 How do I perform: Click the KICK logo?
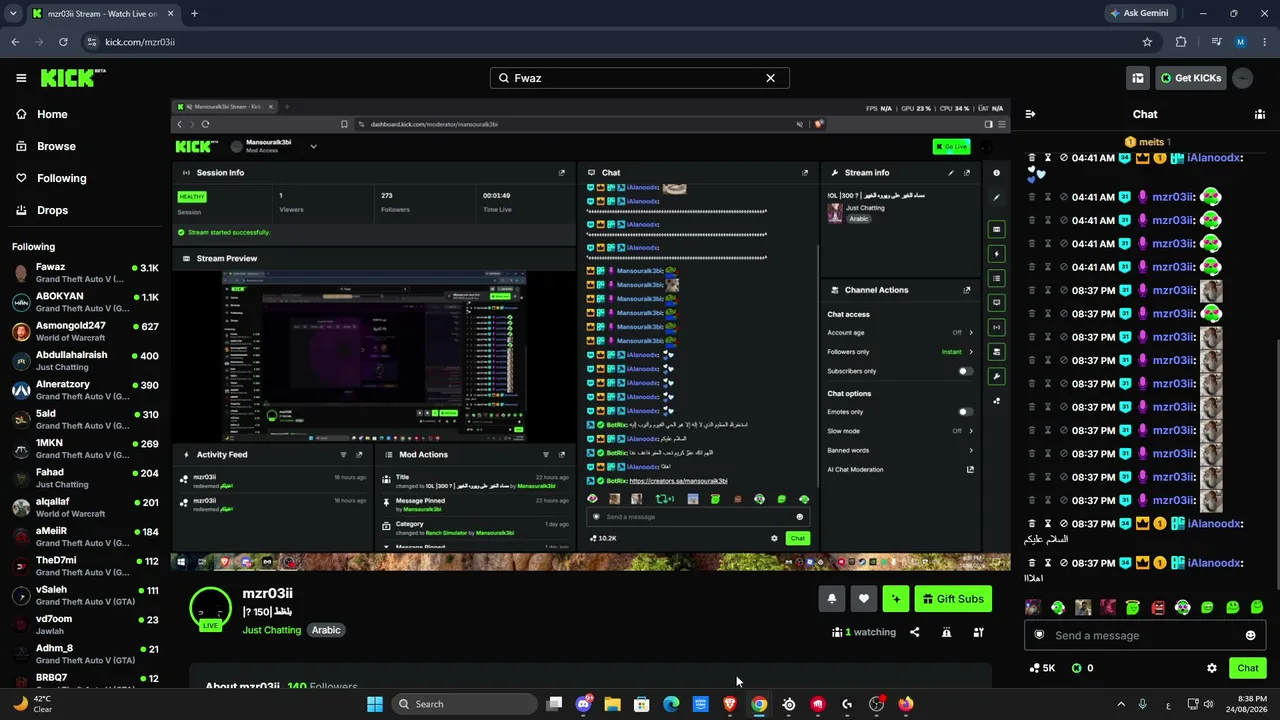tap(73, 78)
